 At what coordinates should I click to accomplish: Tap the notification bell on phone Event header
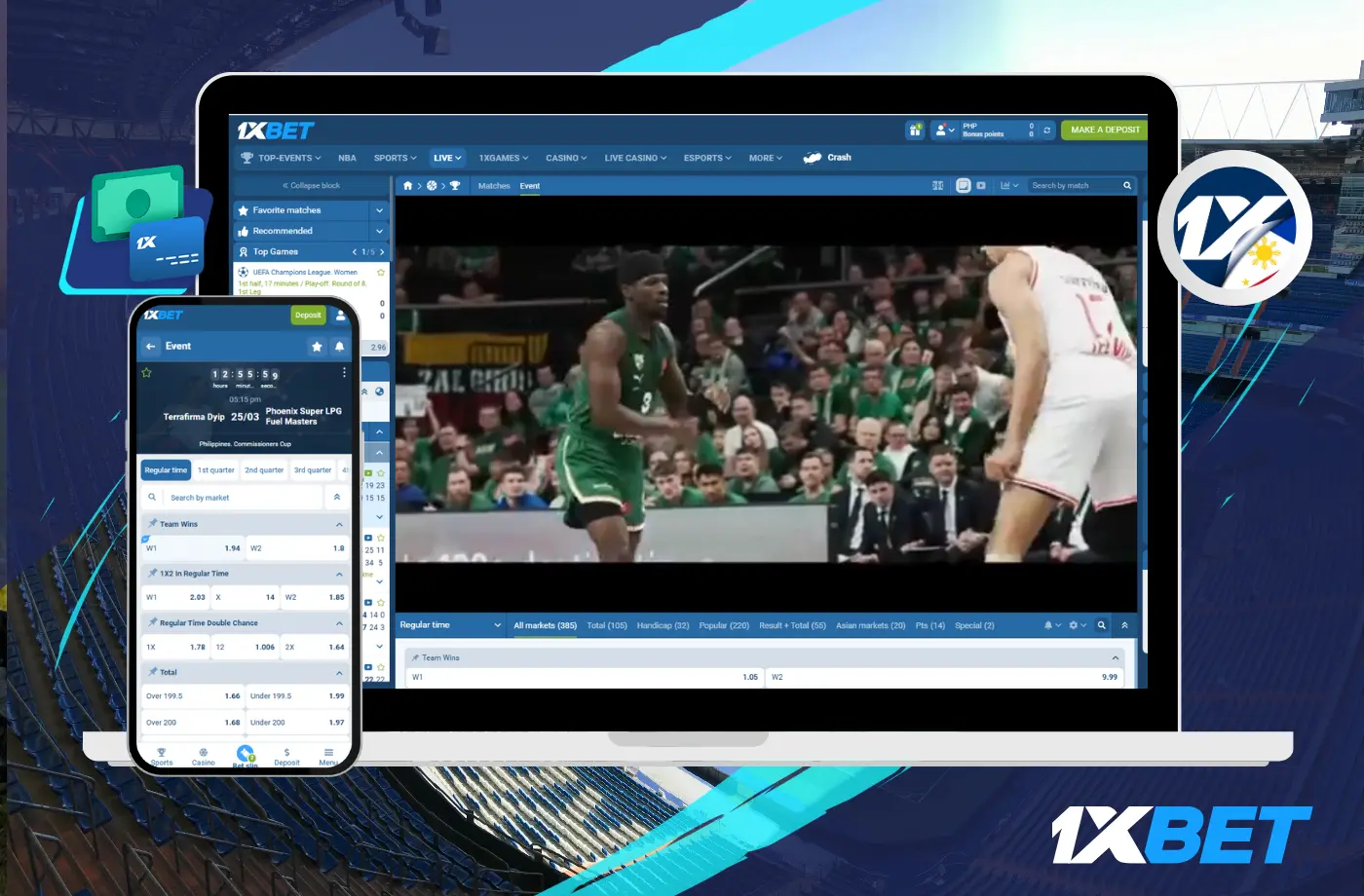pos(339,346)
